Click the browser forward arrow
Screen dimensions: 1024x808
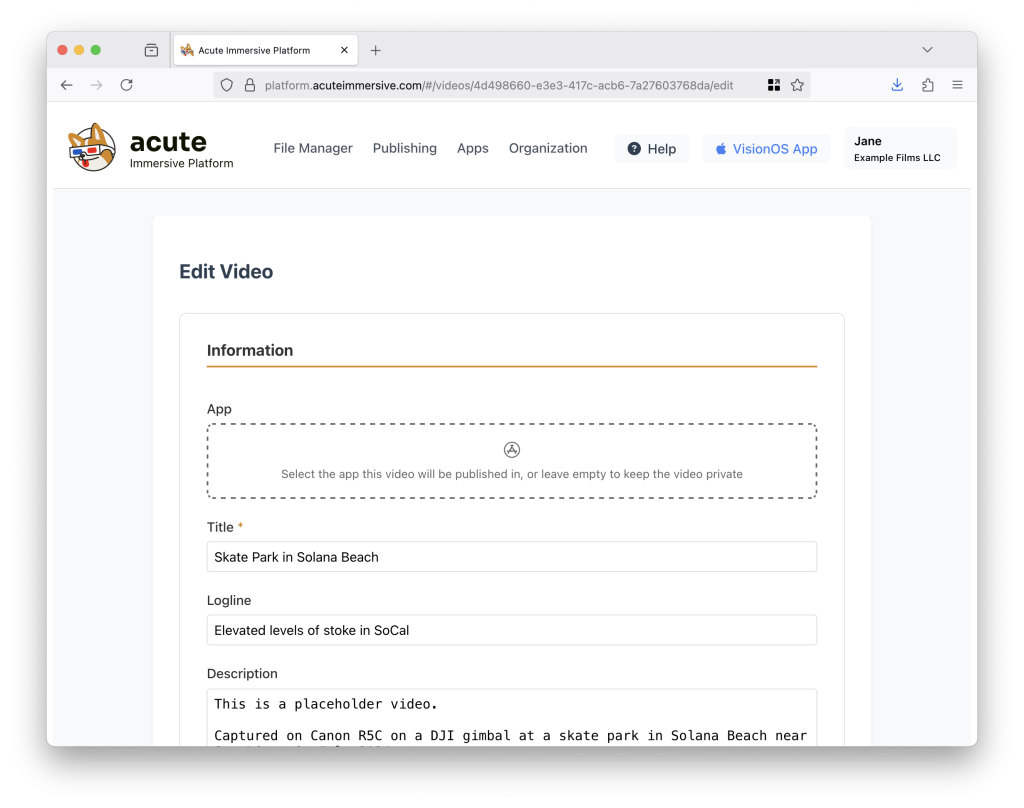[x=97, y=85]
